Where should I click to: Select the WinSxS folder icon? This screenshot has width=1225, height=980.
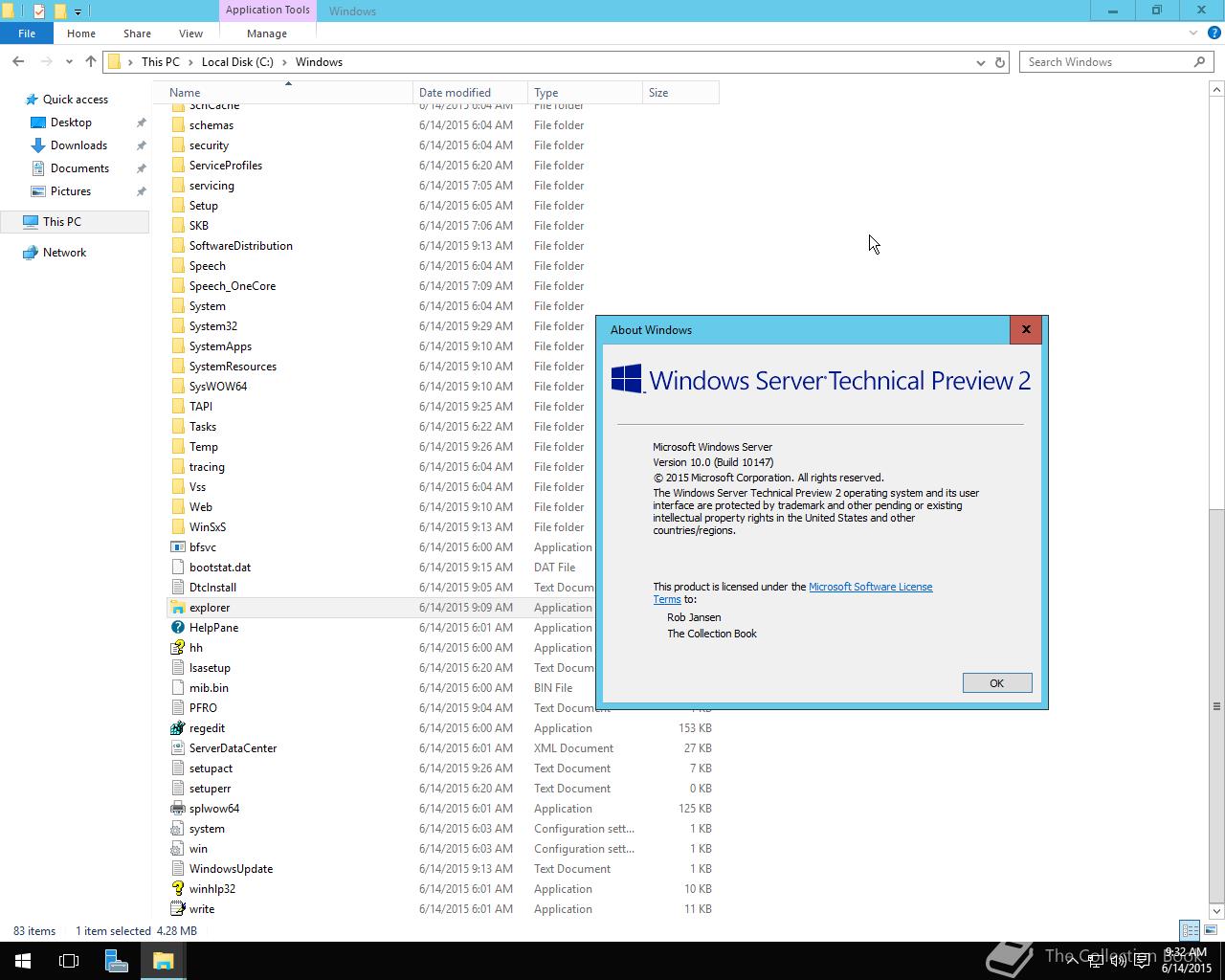(x=177, y=527)
